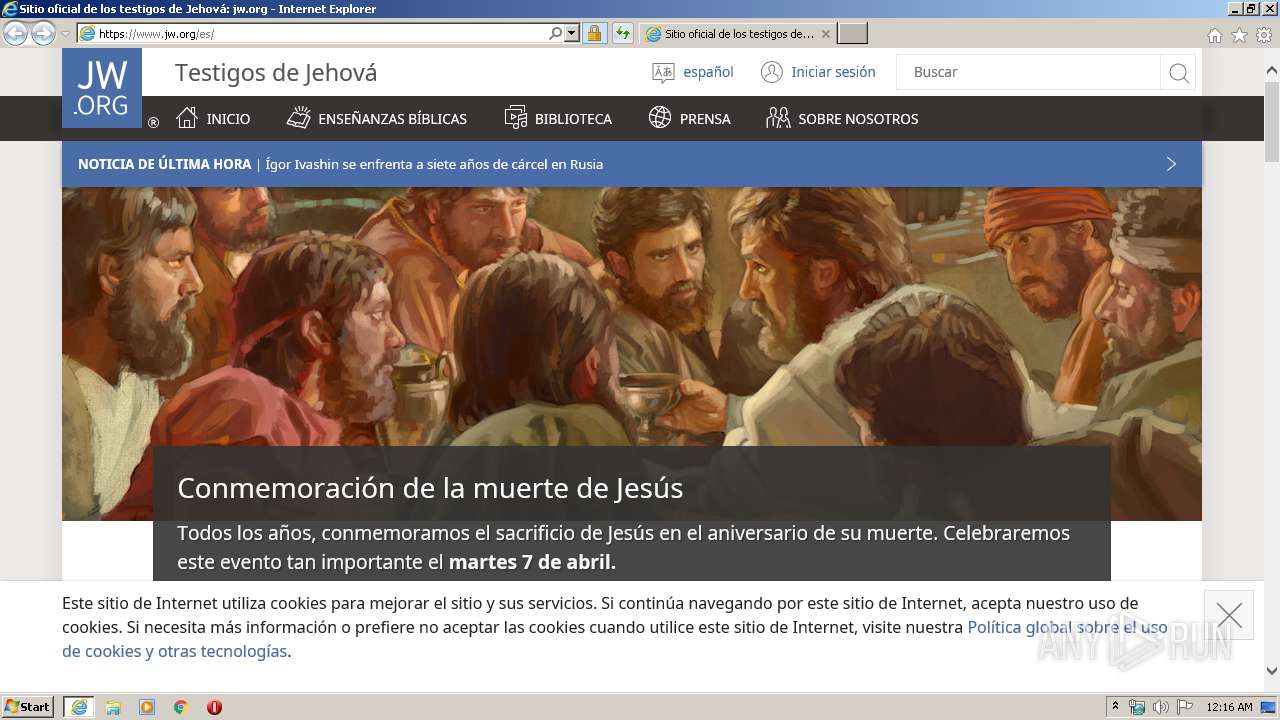The width and height of the screenshot is (1280, 720).
Task: Click the refresh page button
Action: tap(623, 33)
